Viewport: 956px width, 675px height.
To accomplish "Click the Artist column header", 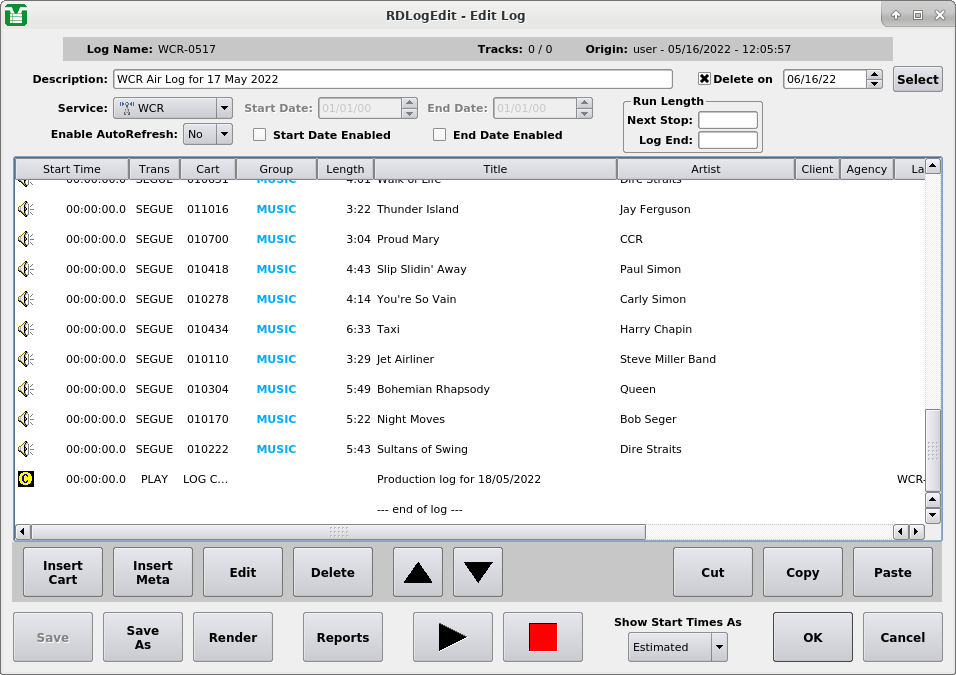I will tap(705, 169).
